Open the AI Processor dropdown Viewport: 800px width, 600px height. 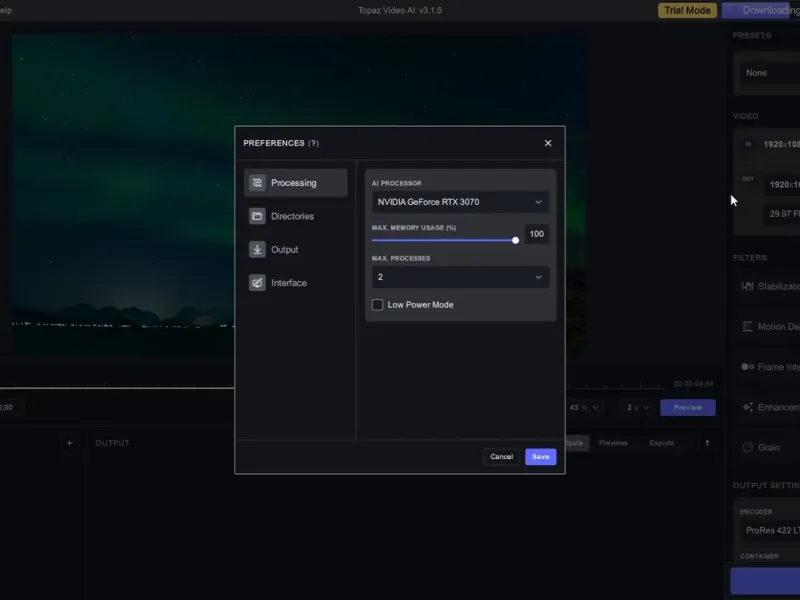(x=460, y=202)
